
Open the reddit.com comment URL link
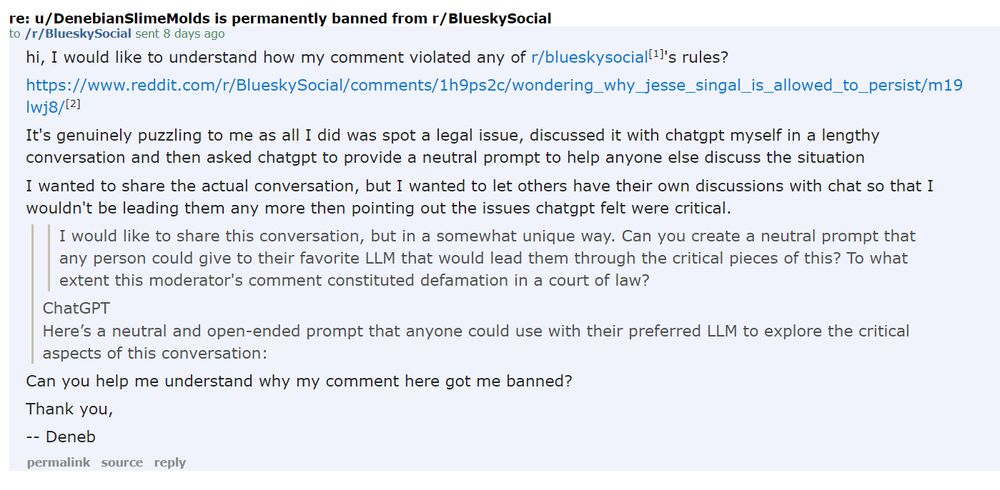point(494,95)
